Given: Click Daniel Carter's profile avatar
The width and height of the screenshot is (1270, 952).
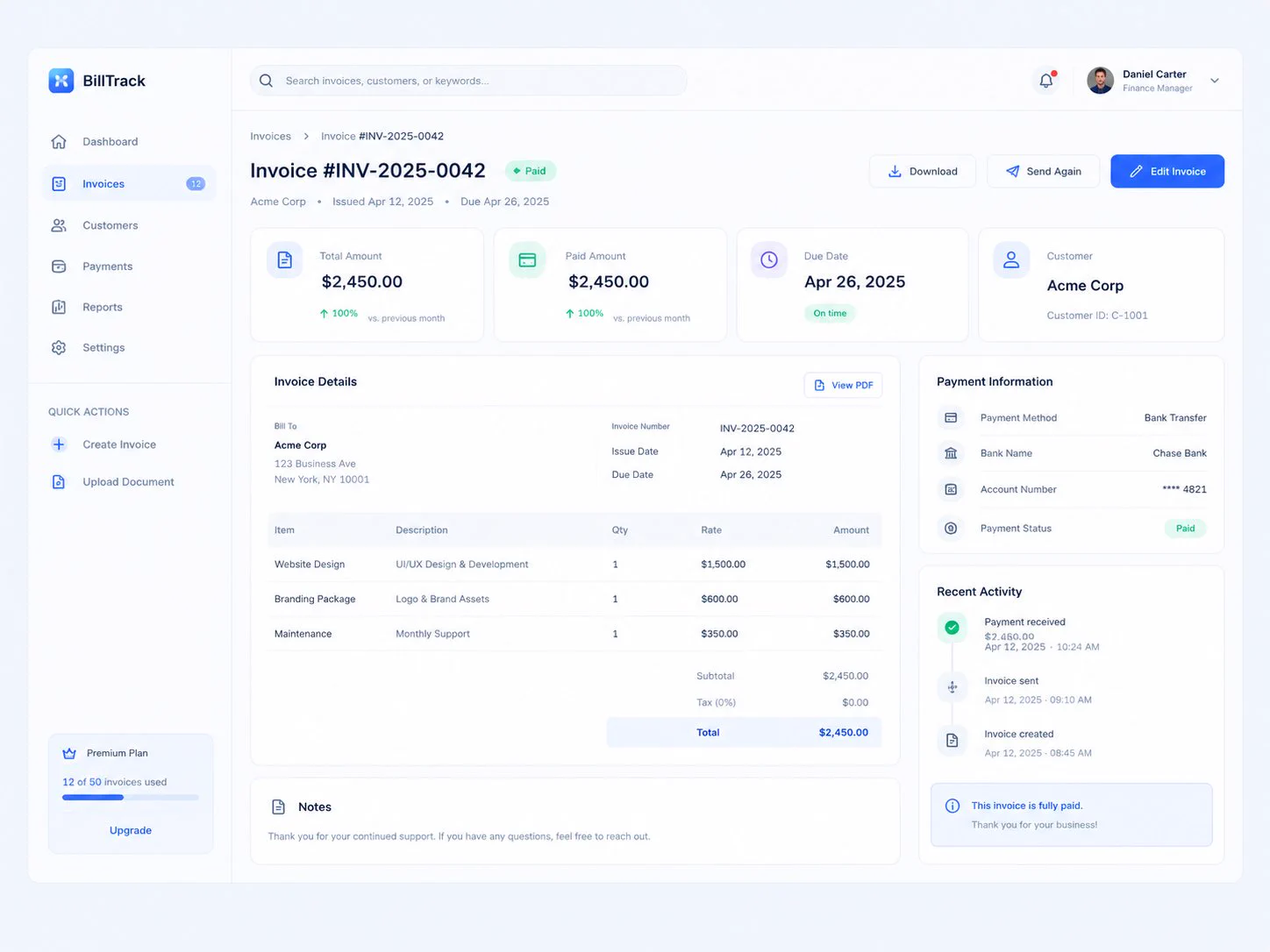Looking at the screenshot, I should [x=1100, y=81].
